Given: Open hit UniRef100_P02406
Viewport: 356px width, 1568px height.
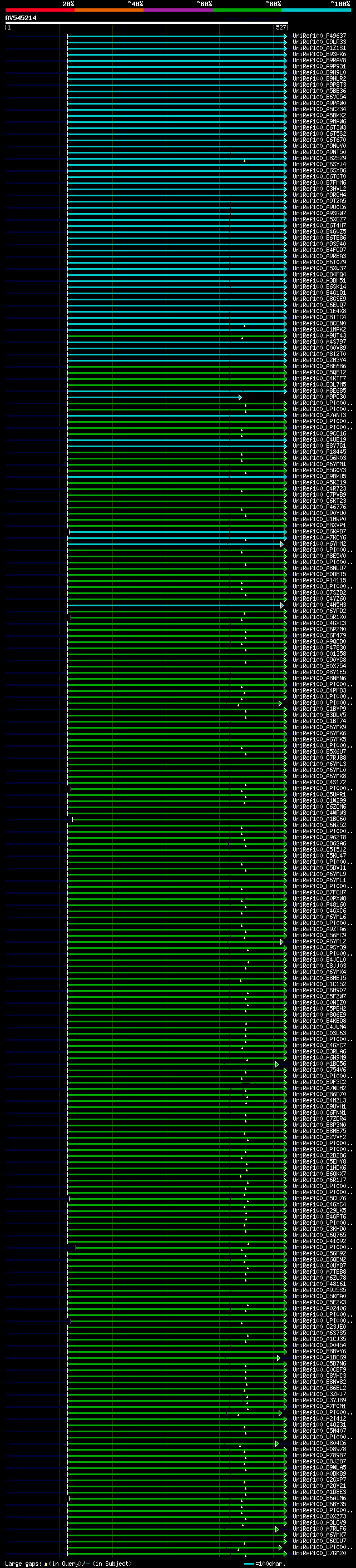Looking at the screenshot, I should [x=319, y=1309].
